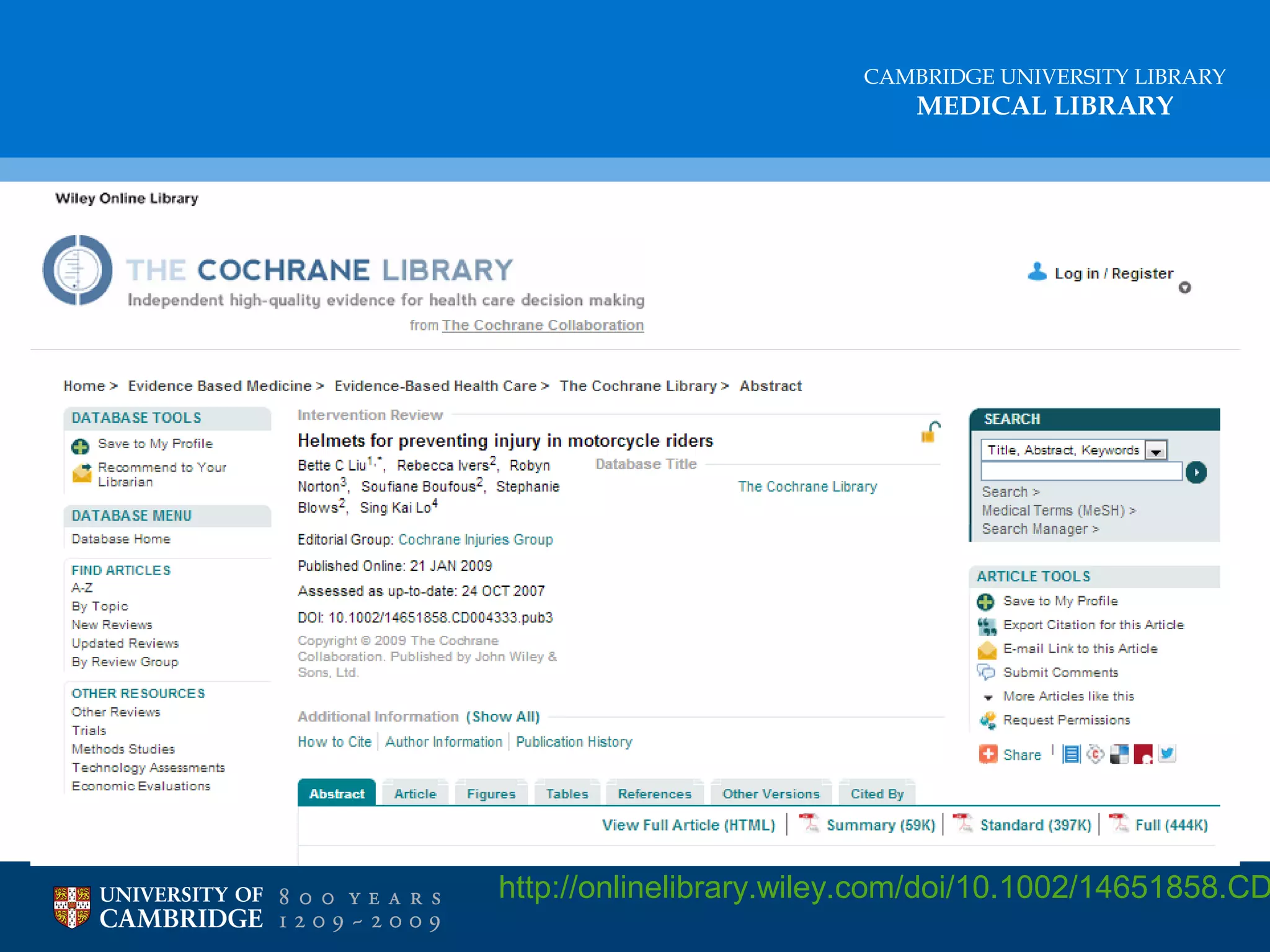Image resolution: width=1270 pixels, height=952 pixels.
Task: Click the Delicious share icon
Action: (x=1119, y=754)
